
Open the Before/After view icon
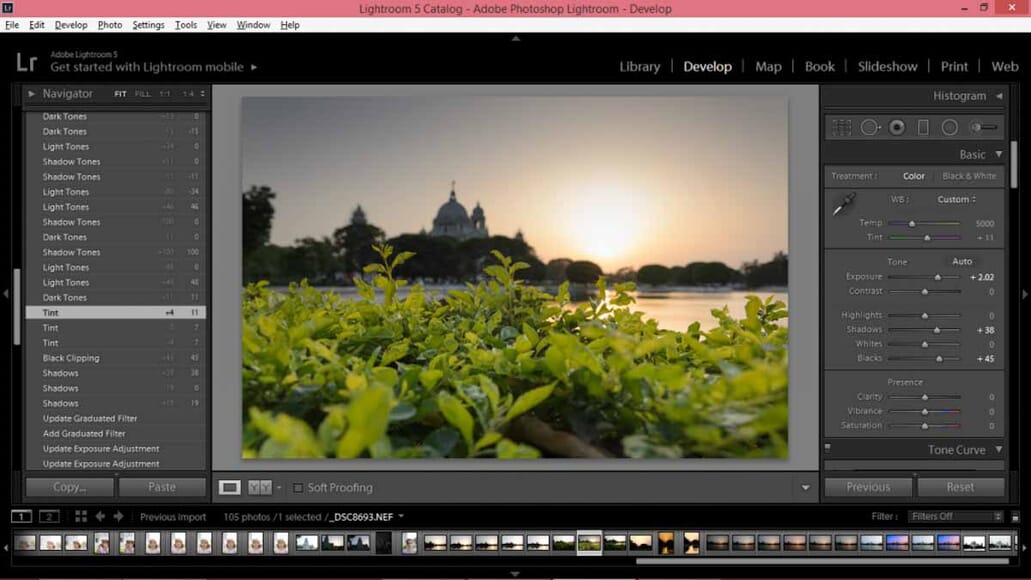pyautogui.click(x=258, y=487)
